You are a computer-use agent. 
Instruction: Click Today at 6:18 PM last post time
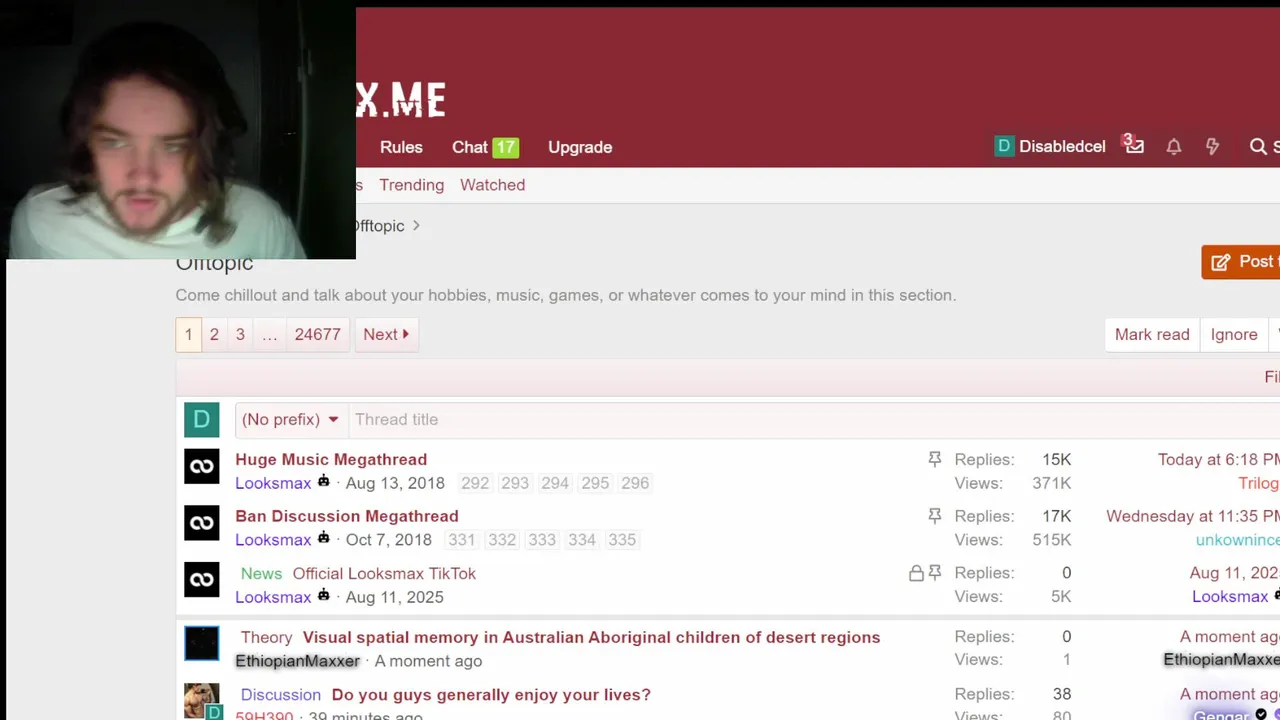coord(1218,459)
